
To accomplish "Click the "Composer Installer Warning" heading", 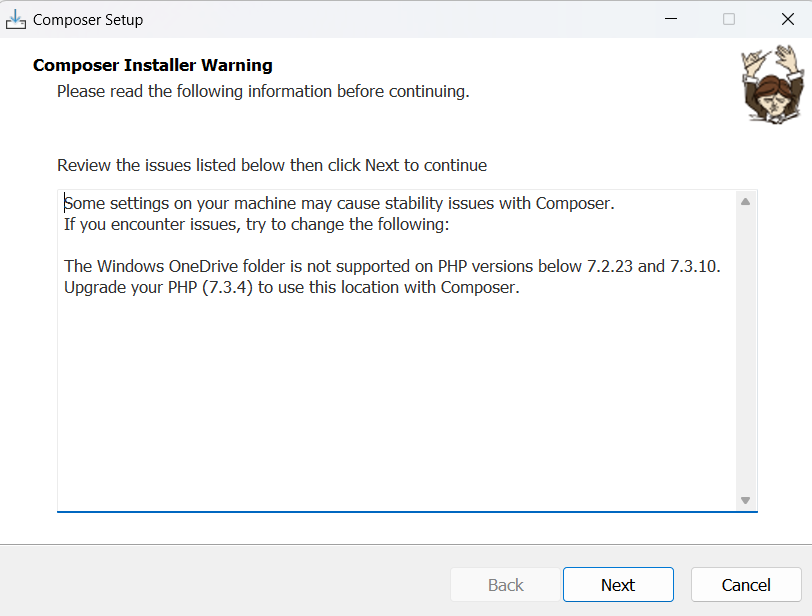I will [153, 65].
